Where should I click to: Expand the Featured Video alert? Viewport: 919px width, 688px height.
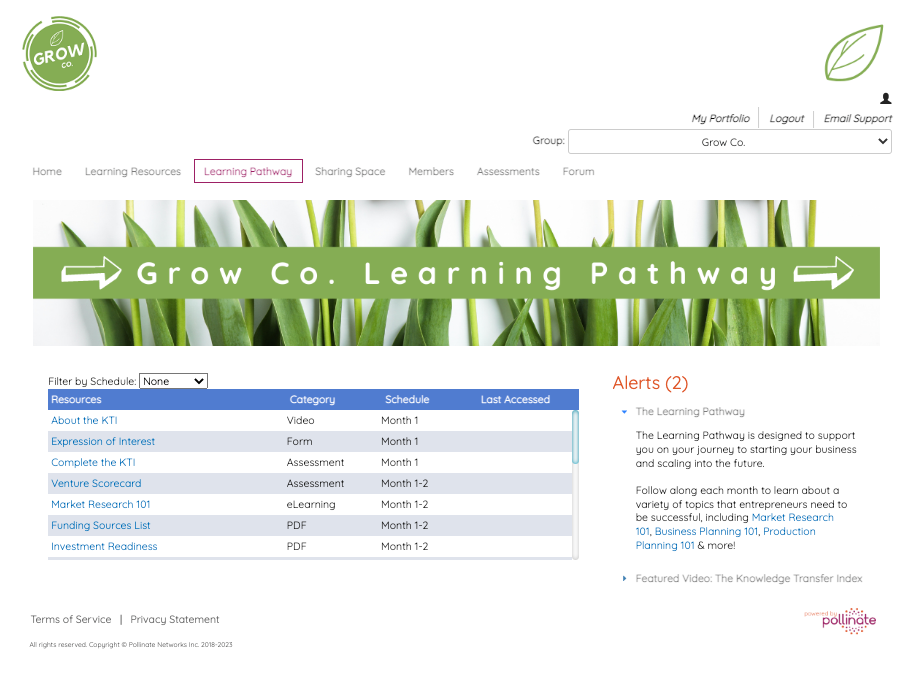(622, 578)
